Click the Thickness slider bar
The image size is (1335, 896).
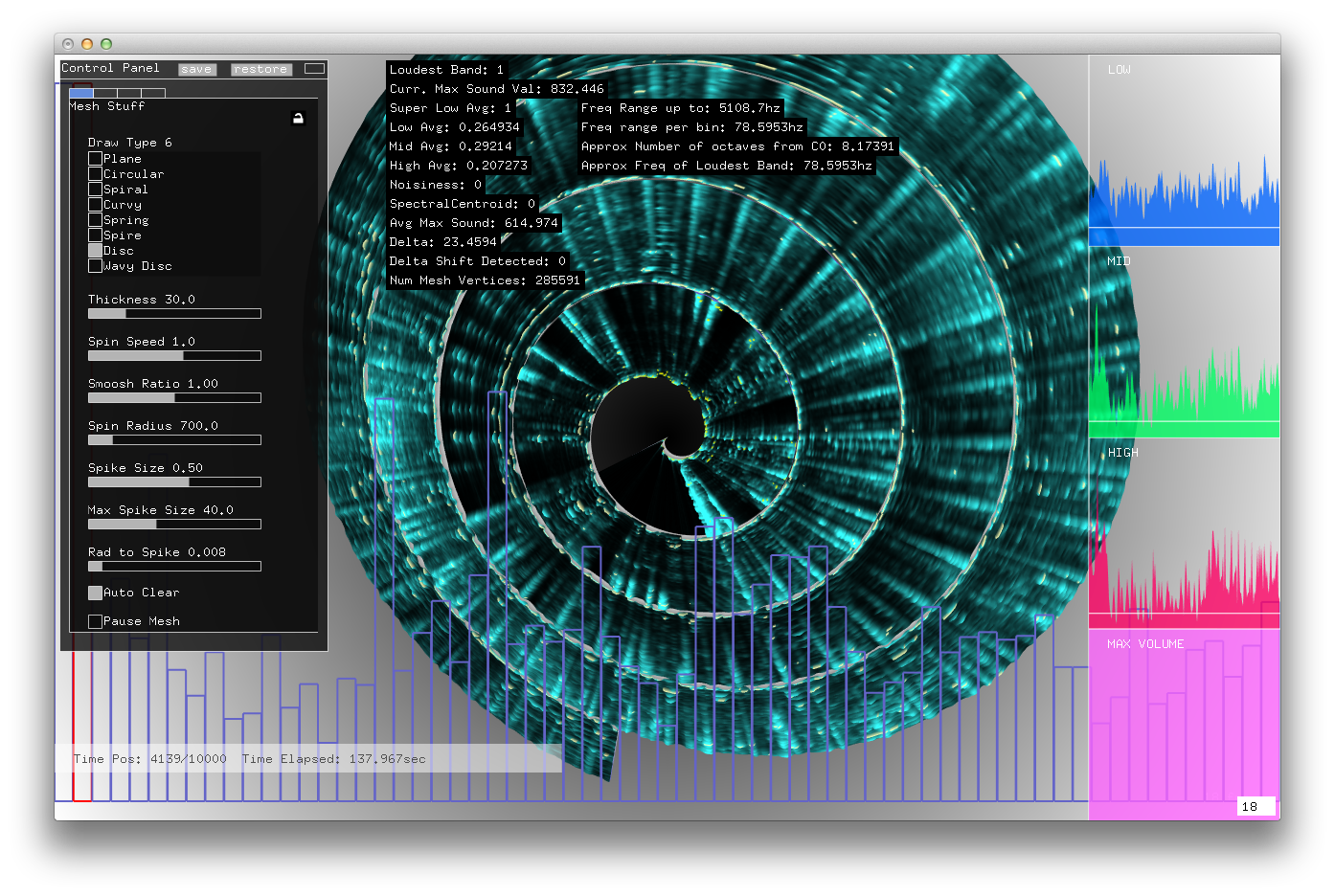[174, 314]
